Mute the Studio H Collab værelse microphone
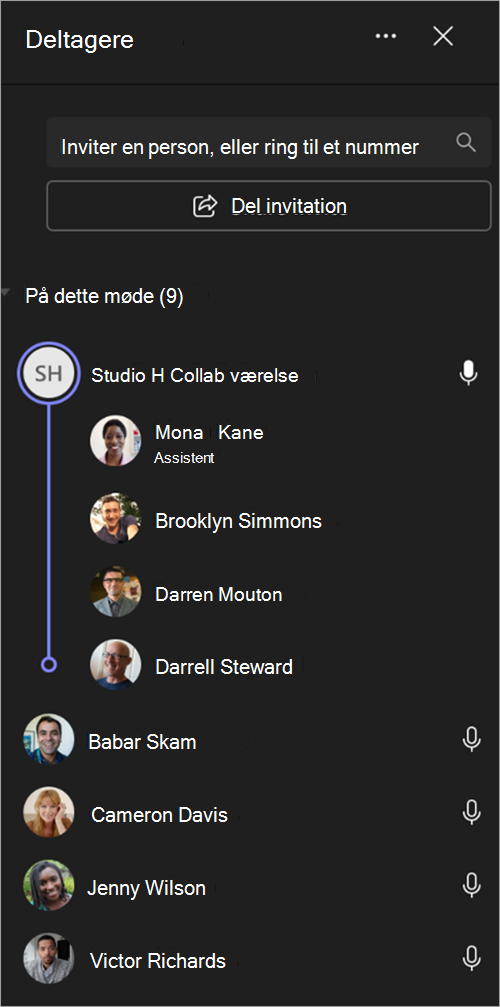This screenshot has width=500, height=1007. (x=469, y=372)
